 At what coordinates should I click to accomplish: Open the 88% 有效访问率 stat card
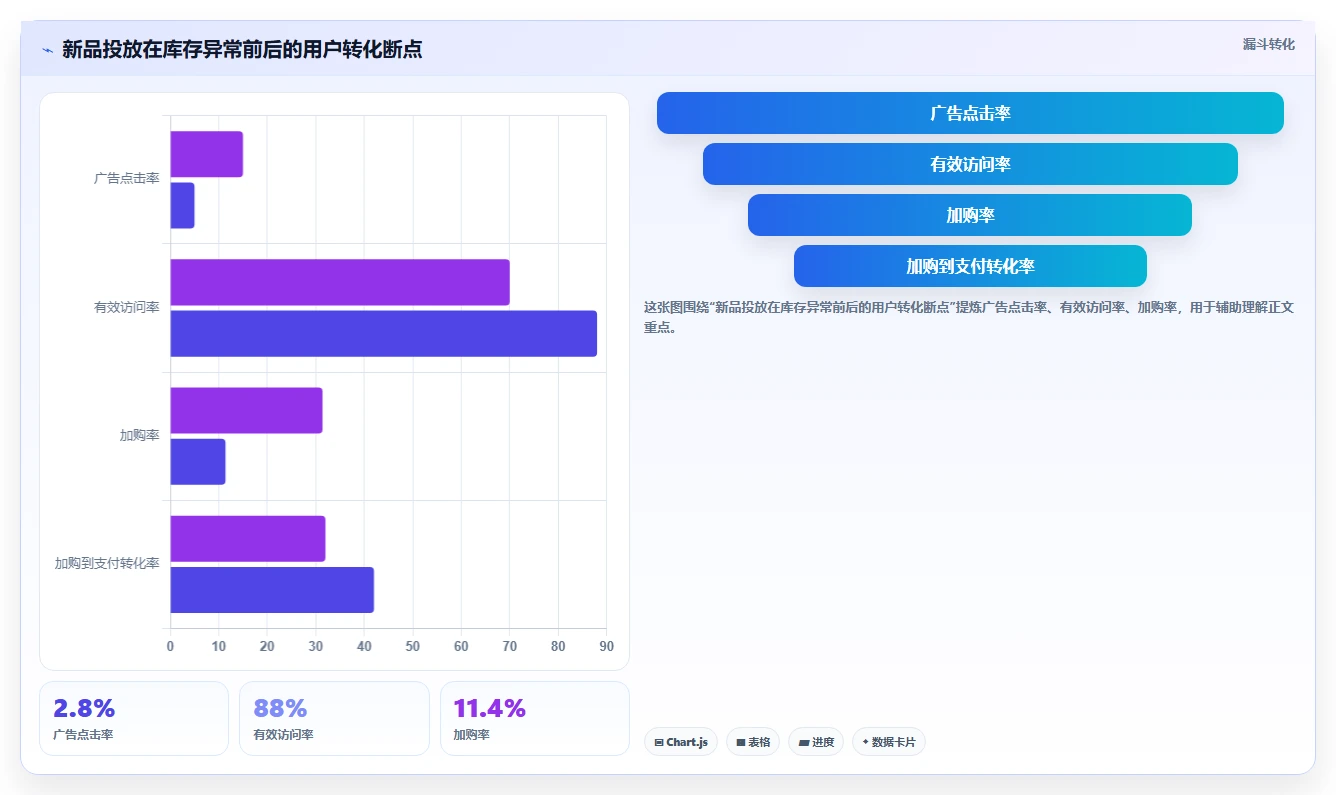(334, 718)
